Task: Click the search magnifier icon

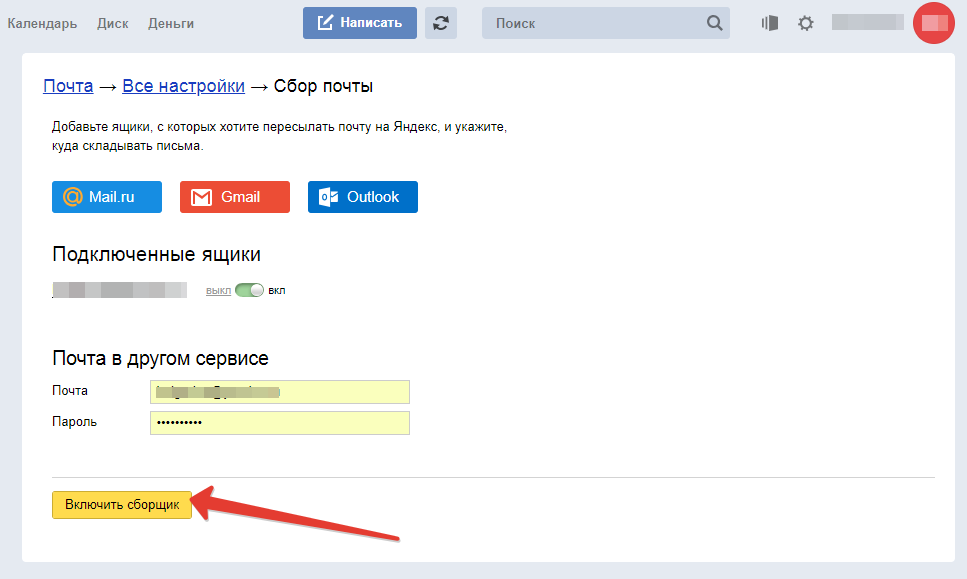Action: pos(714,23)
